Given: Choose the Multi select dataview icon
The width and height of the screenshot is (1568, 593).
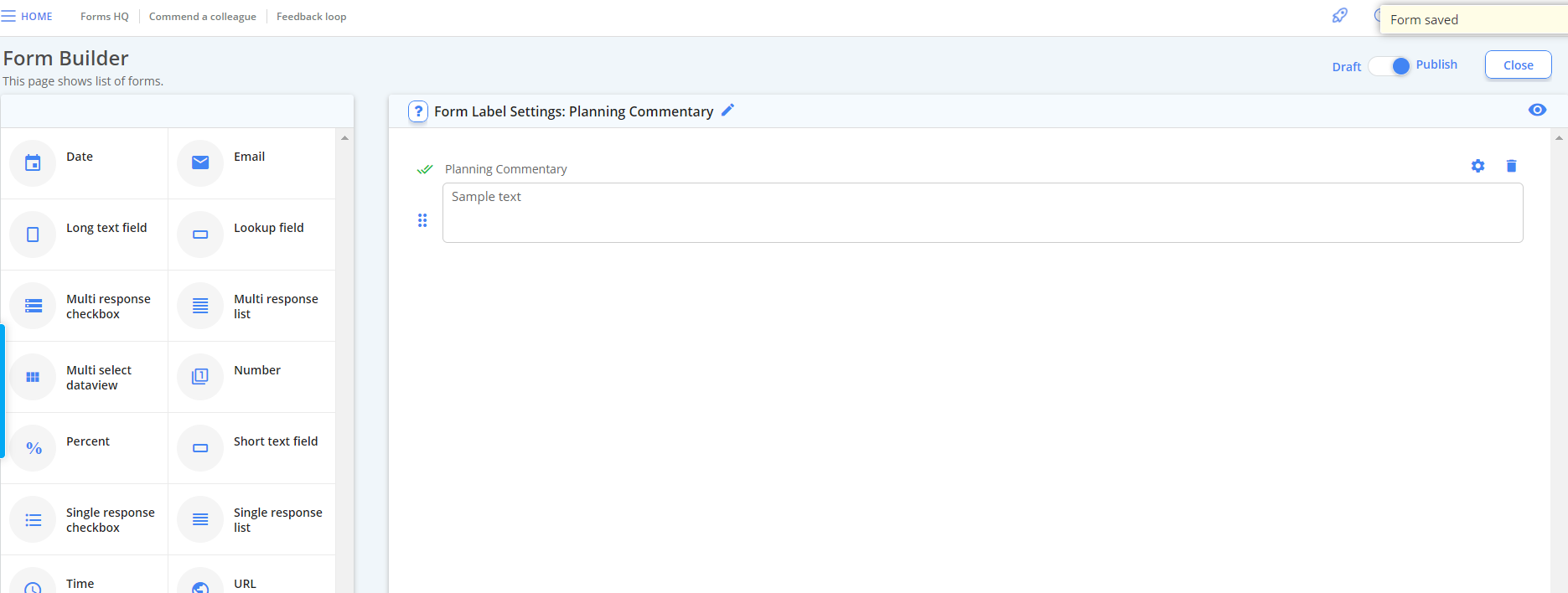Looking at the screenshot, I should [33, 377].
